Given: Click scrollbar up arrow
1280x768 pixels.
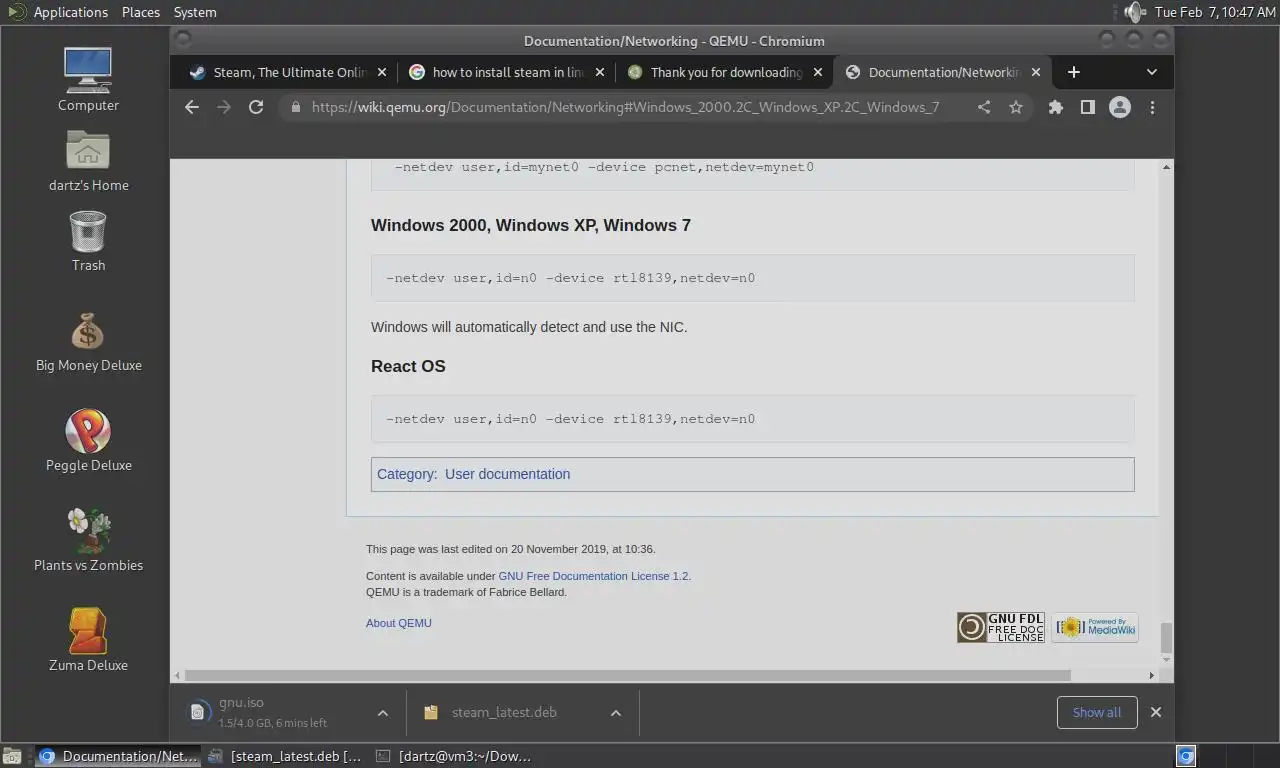Looking at the screenshot, I should click(x=1166, y=166).
